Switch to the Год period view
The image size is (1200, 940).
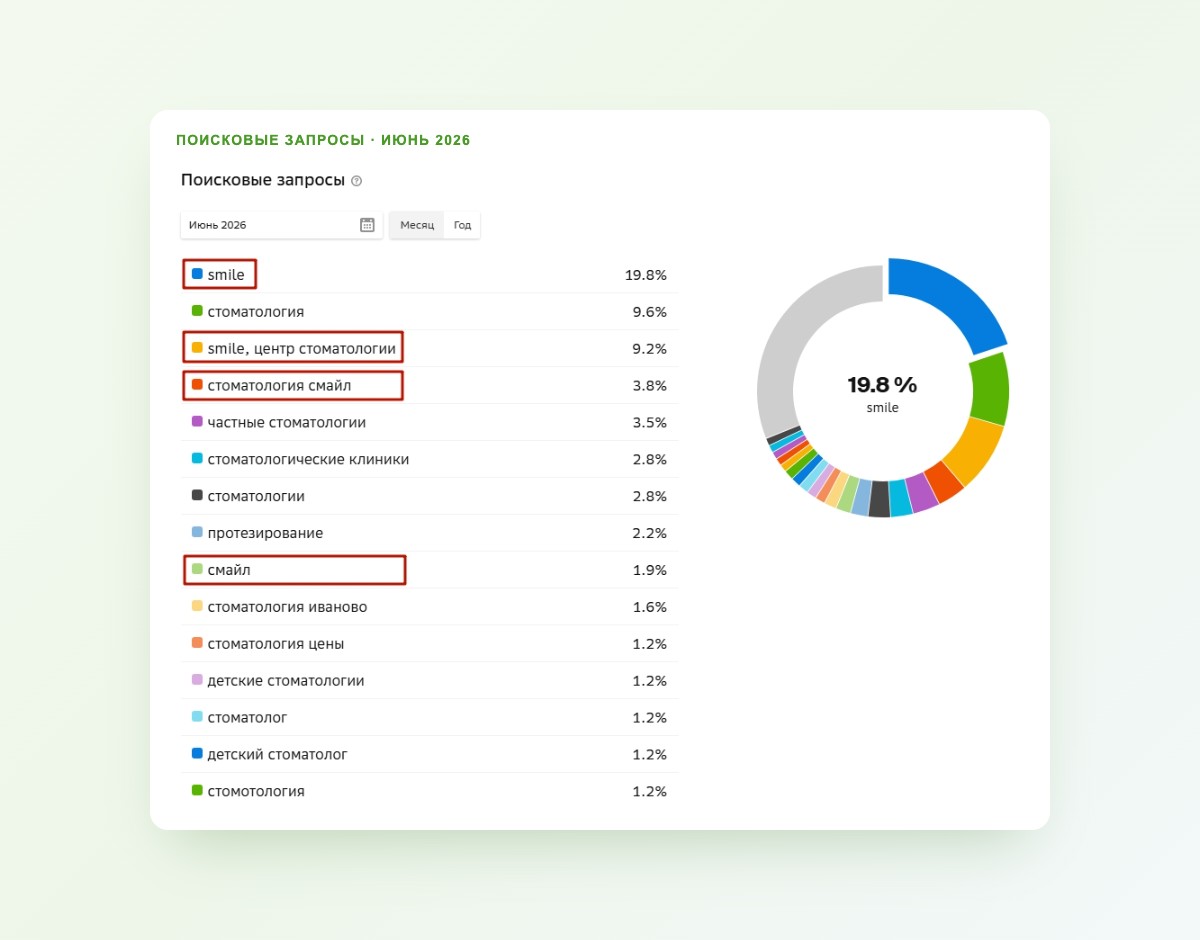pyautogui.click(x=462, y=225)
